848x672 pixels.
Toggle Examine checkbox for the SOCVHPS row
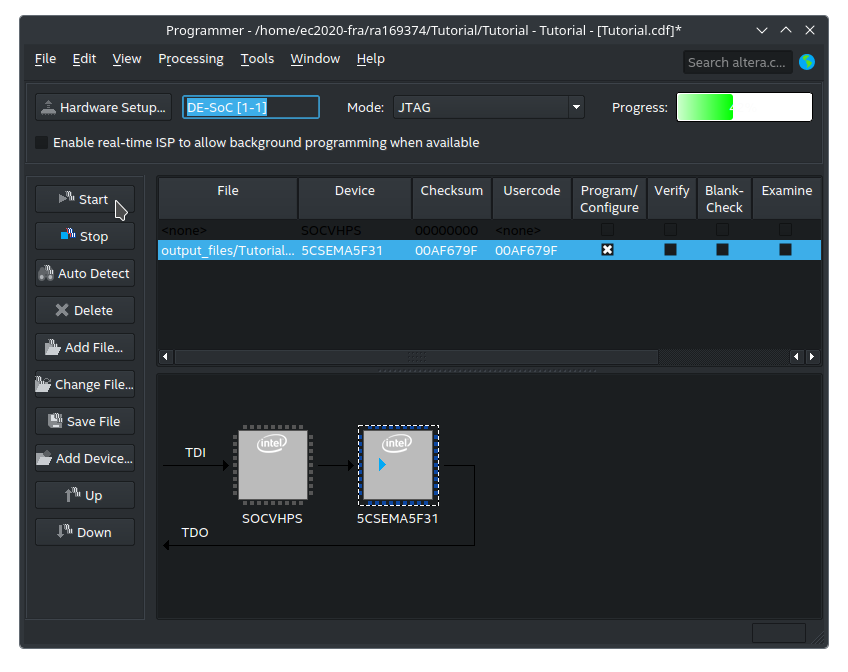[785, 230]
